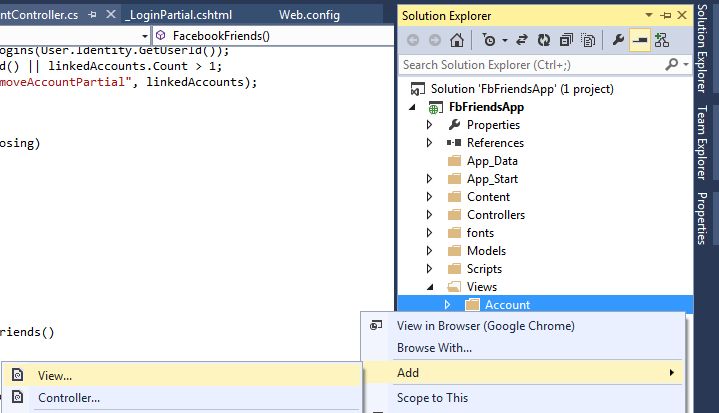Click linkedAccounts.Count in the code editor
Screen dimensions: 719x413
118,66
